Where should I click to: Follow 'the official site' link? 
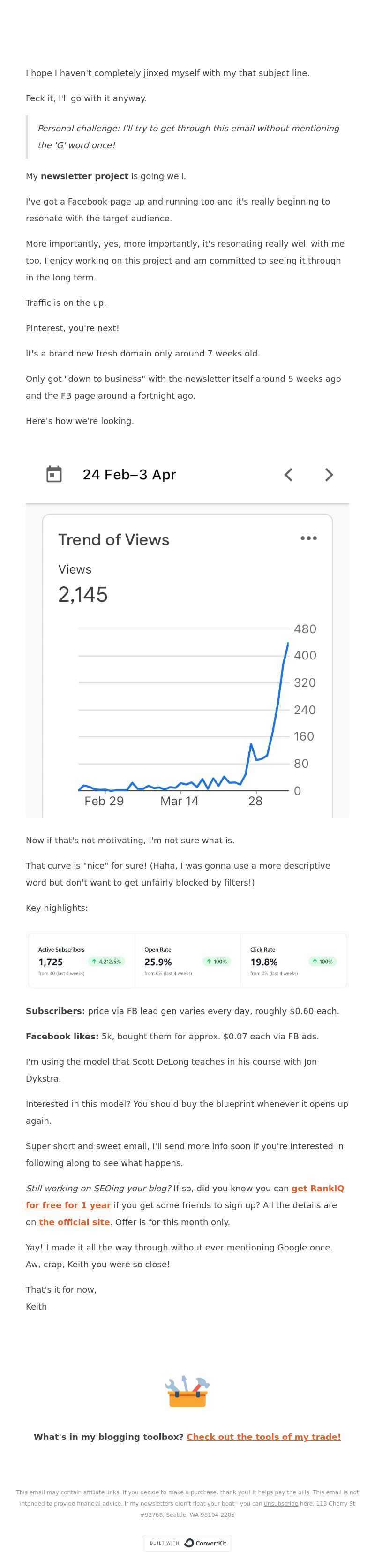74,1222
